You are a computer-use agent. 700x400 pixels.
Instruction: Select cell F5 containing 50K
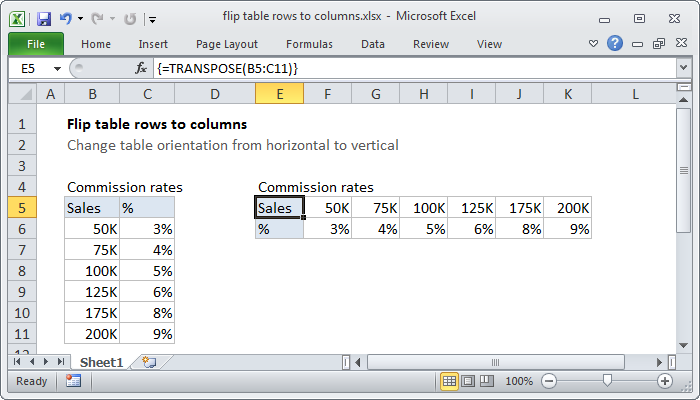click(x=327, y=208)
